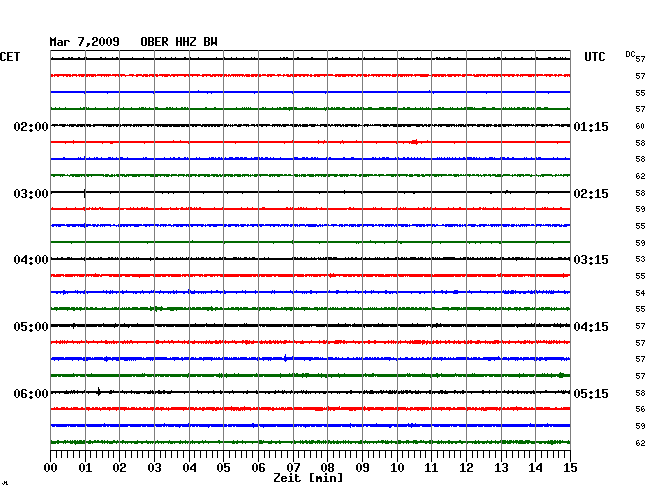This screenshot has width=650, height=494.
Task: Click the DC column header
Action: click(x=630, y=54)
